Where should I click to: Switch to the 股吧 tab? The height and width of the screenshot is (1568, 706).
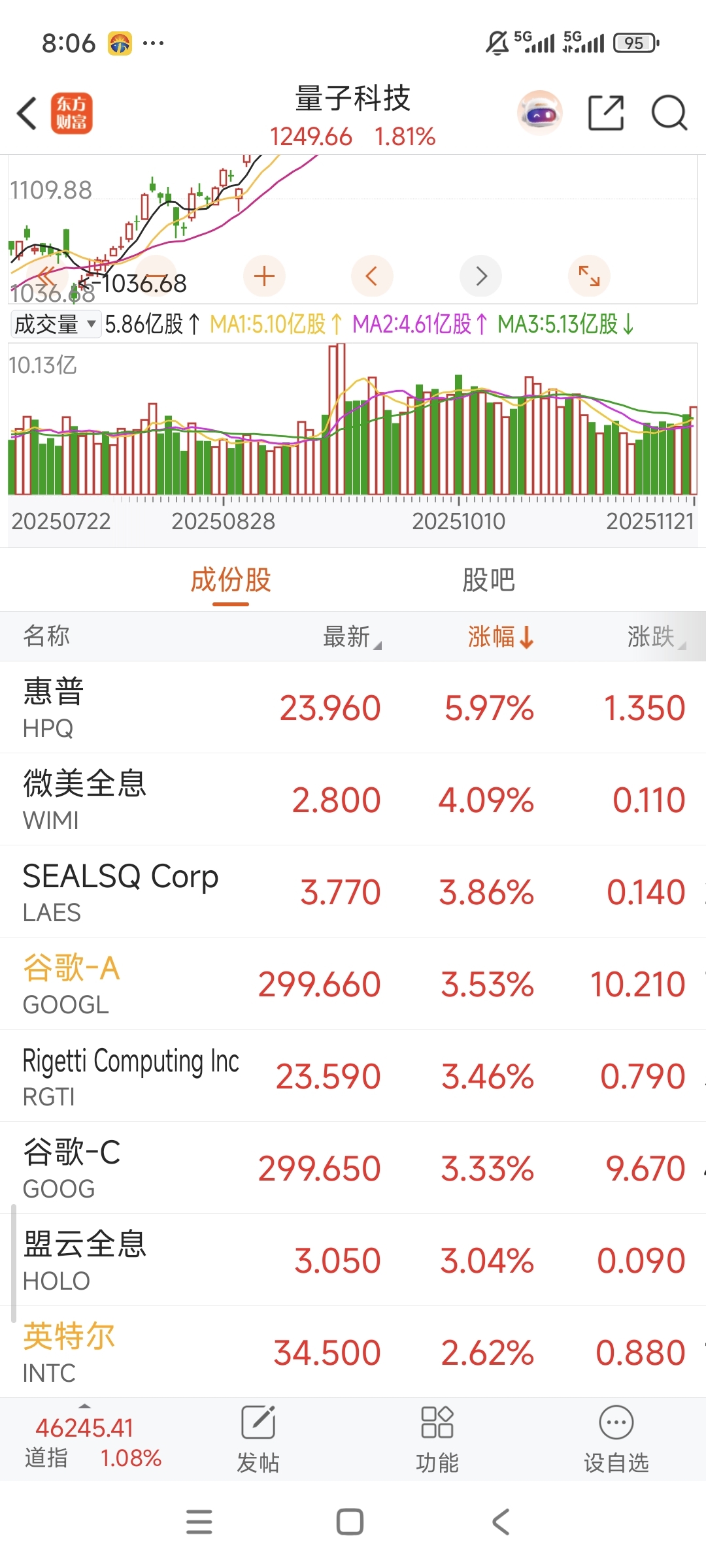488,580
